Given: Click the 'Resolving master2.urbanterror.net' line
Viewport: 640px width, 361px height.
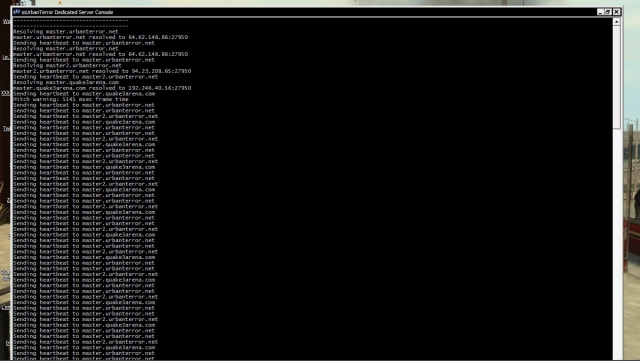Looking at the screenshot, I should coord(67,65).
